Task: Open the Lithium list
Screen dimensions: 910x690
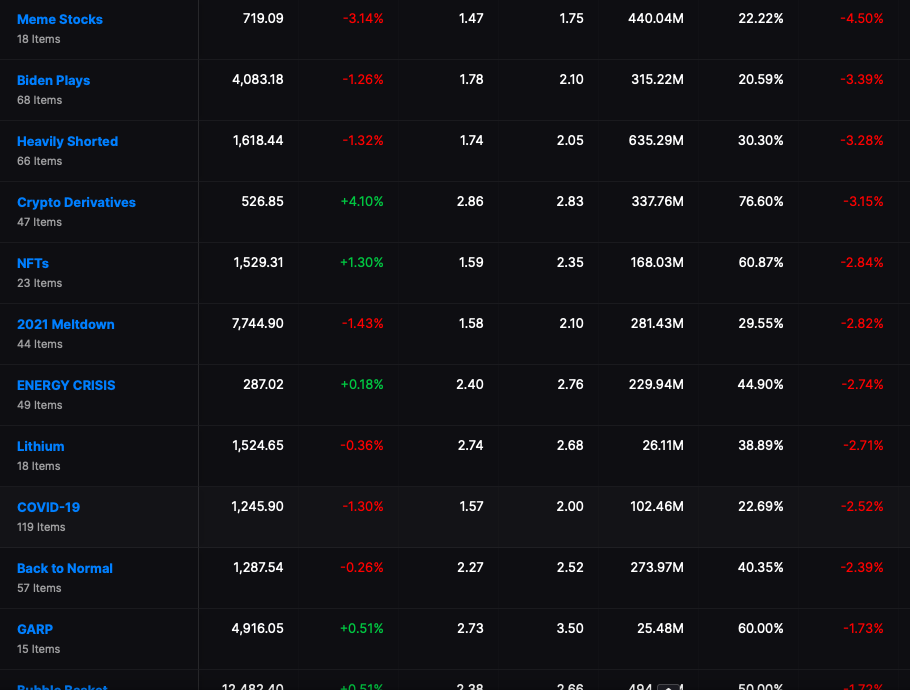Action: pyautogui.click(x=41, y=446)
